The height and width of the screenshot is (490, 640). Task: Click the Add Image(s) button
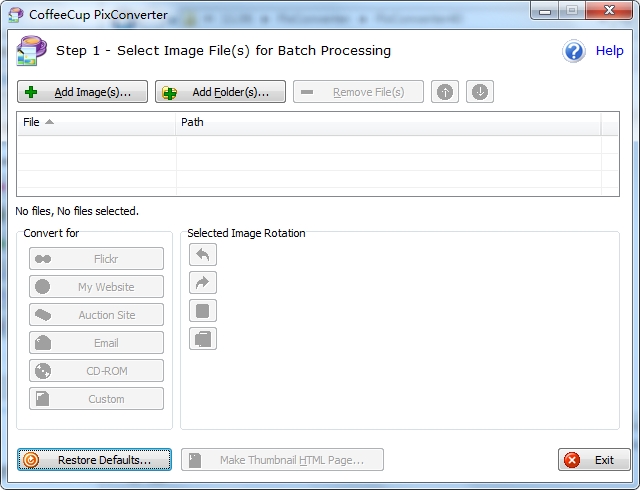click(x=82, y=92)
